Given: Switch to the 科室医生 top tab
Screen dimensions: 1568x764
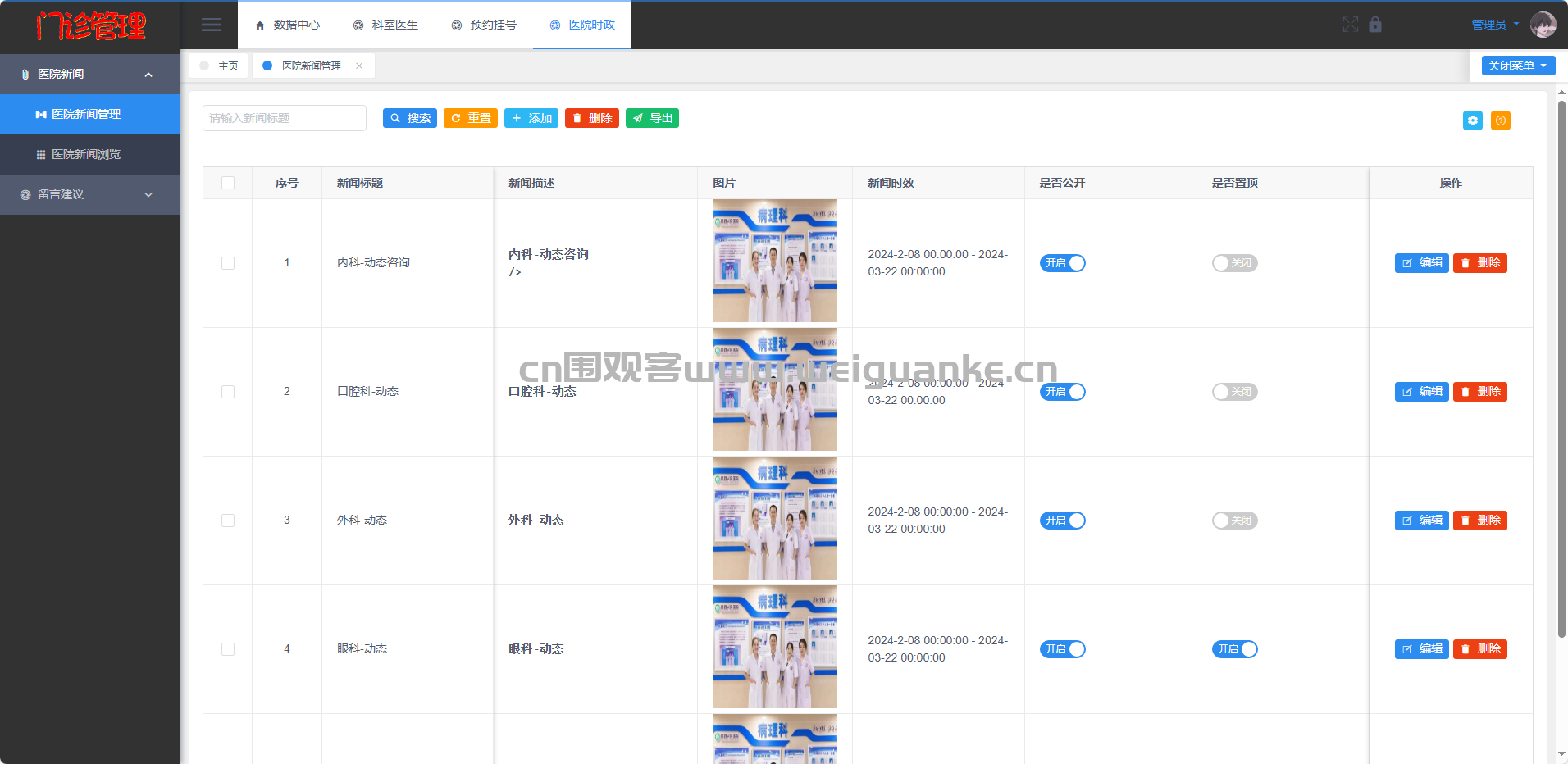Looking at the screenshot, I should pos(385,25).
